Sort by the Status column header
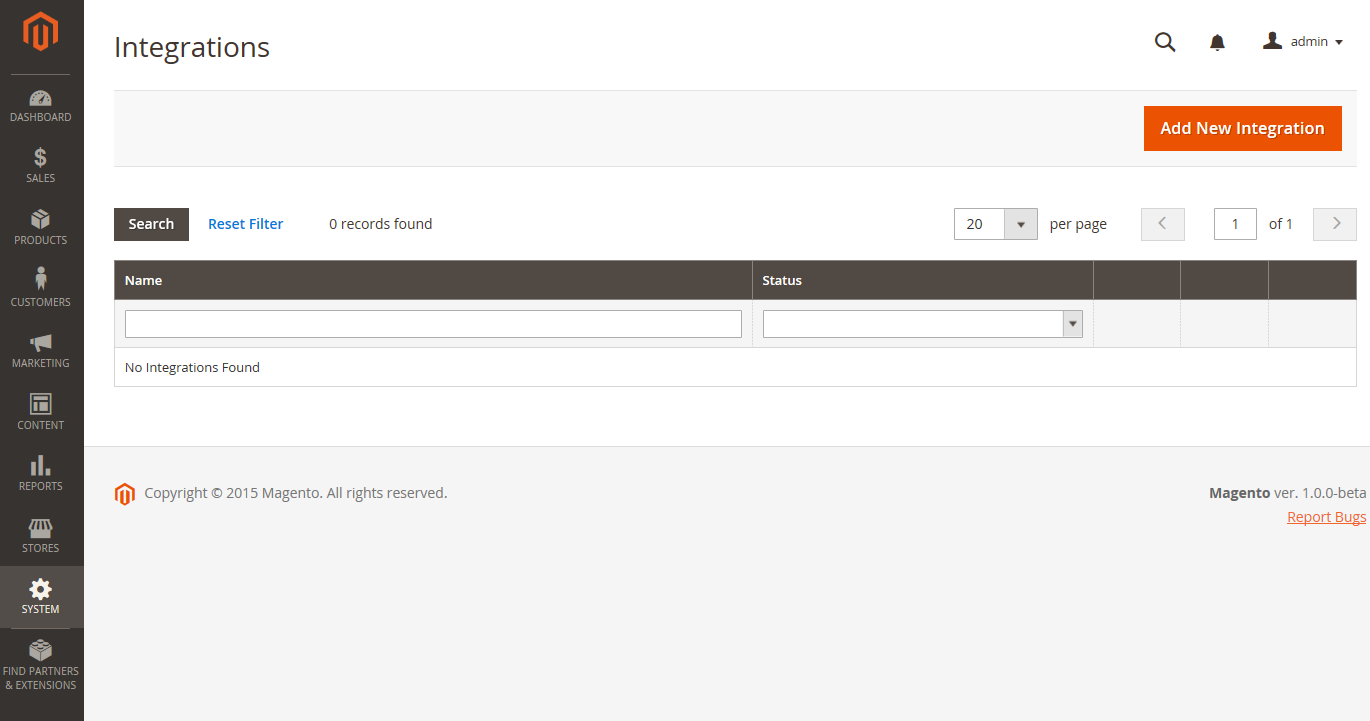This screenshot has height=721, width=1370. 922,280
